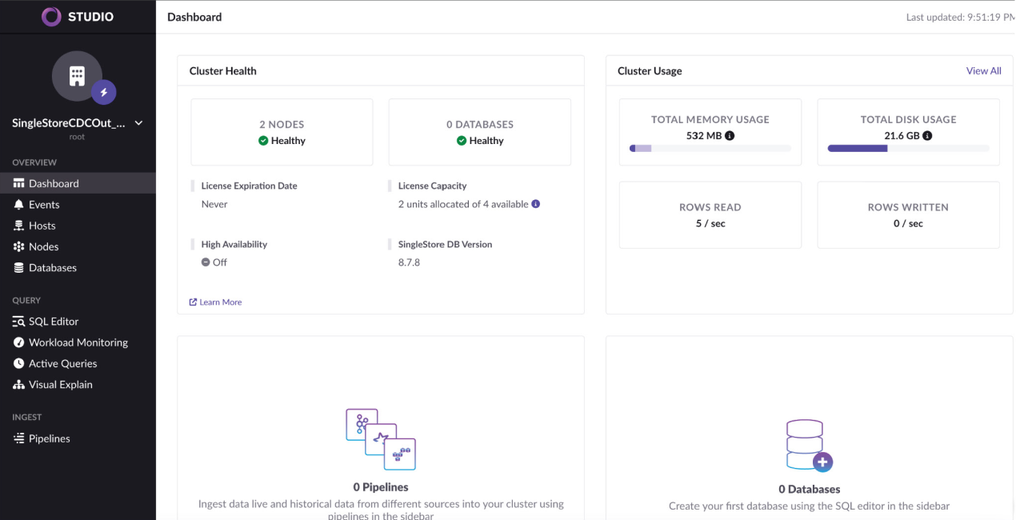Click the Studio logo icon
Viewport: 1024px width, 520px height.
coord(52,16)
